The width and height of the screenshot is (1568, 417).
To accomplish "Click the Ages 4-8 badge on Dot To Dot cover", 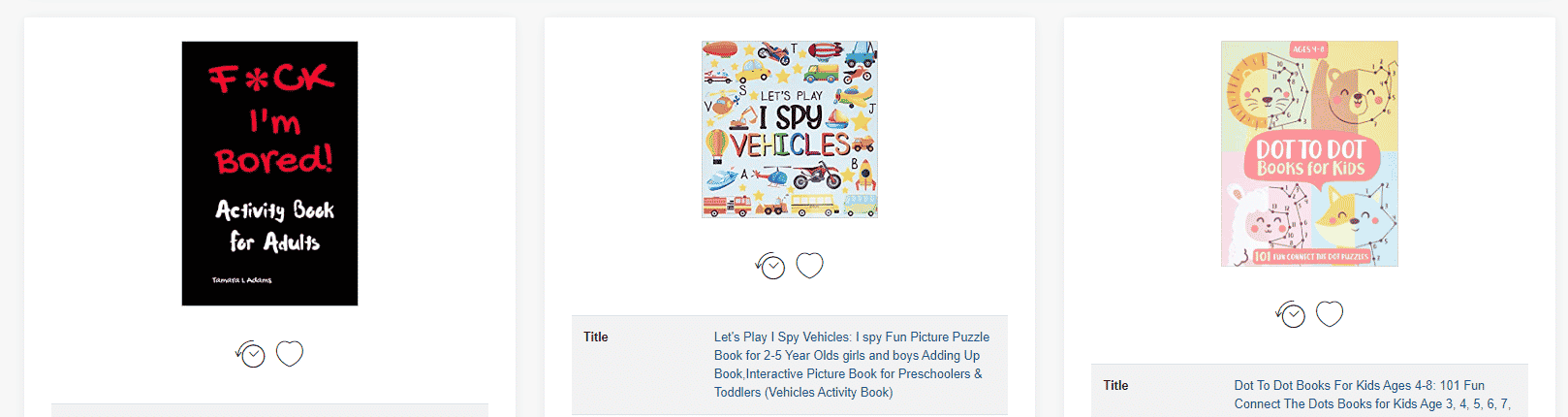I will tap(1309, 49).
